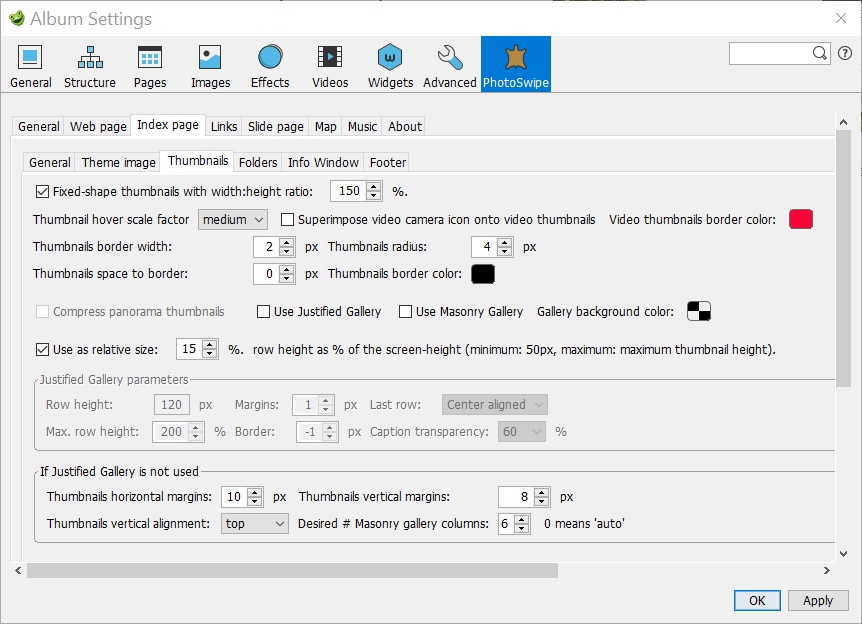Open the Widgets settings section
Viewport: 862px width, 624px height.
(390, 66)
